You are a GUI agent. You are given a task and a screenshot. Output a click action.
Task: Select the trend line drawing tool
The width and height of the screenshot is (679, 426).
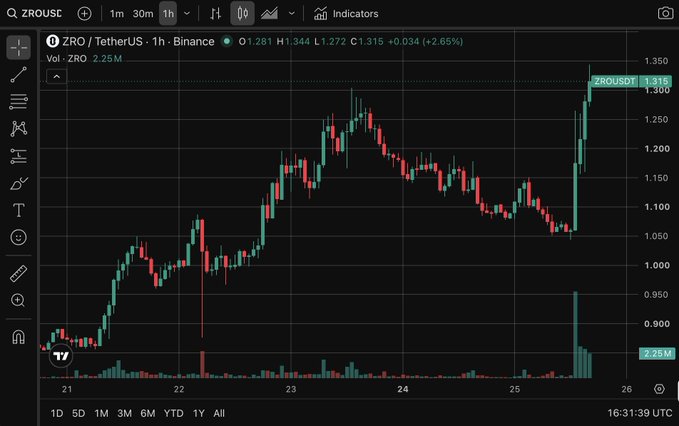pyautogui.click(x=19, y=74)
